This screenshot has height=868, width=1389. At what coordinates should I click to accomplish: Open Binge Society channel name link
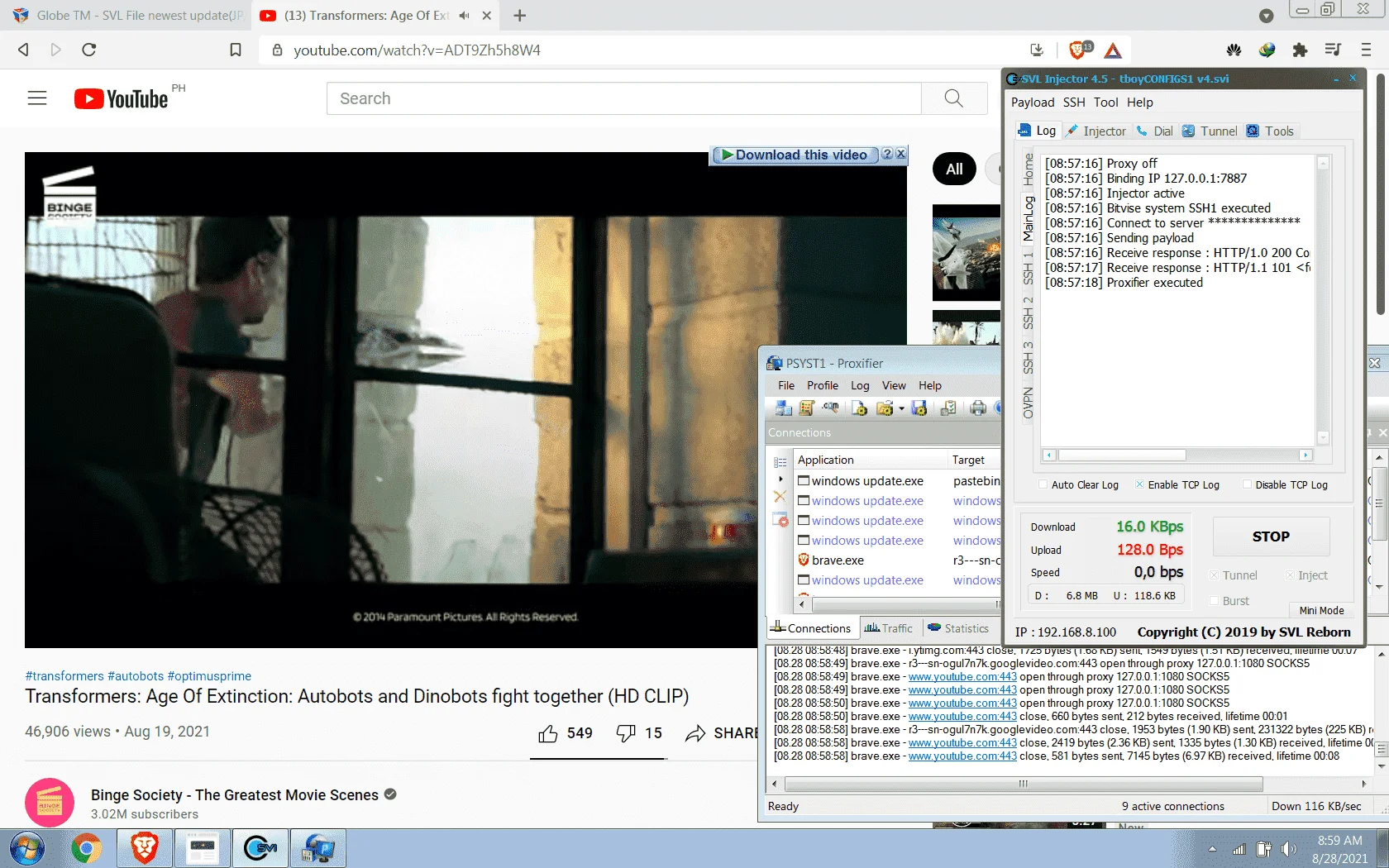pos(235,794)
